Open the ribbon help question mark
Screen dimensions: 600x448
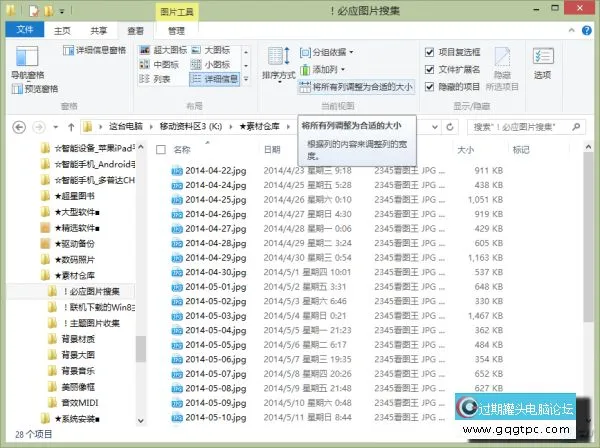[587, 30]
